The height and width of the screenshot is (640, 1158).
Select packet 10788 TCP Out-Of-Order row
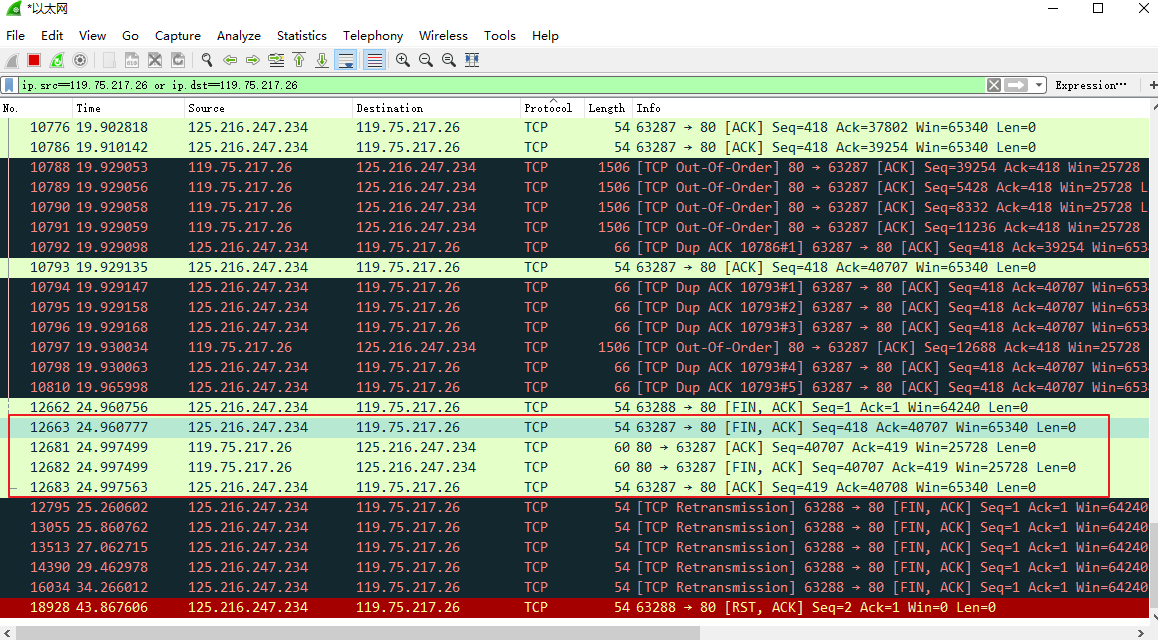pos(575,168)
